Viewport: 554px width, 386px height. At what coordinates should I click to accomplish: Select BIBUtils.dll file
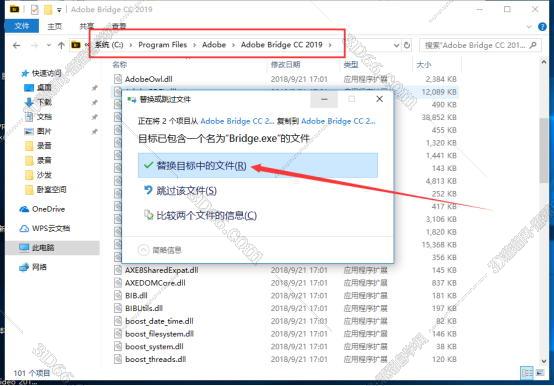click(143, 308)
